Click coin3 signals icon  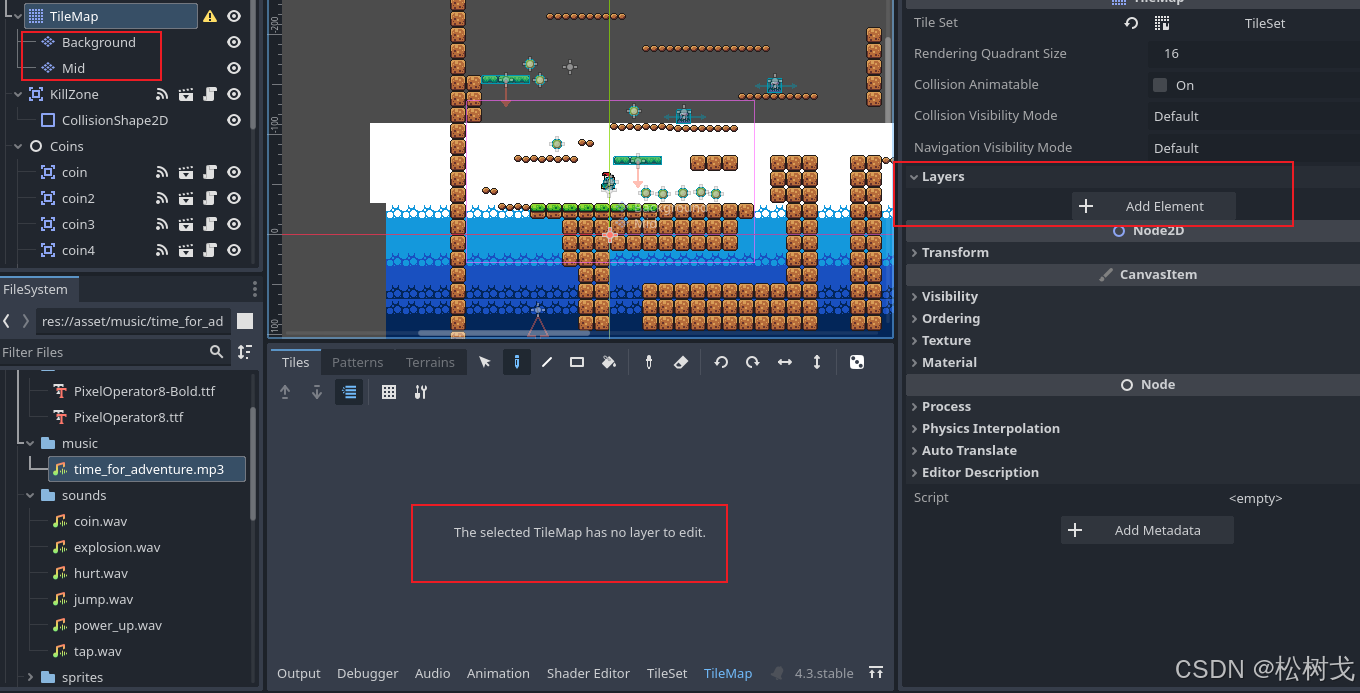point(162,224)
